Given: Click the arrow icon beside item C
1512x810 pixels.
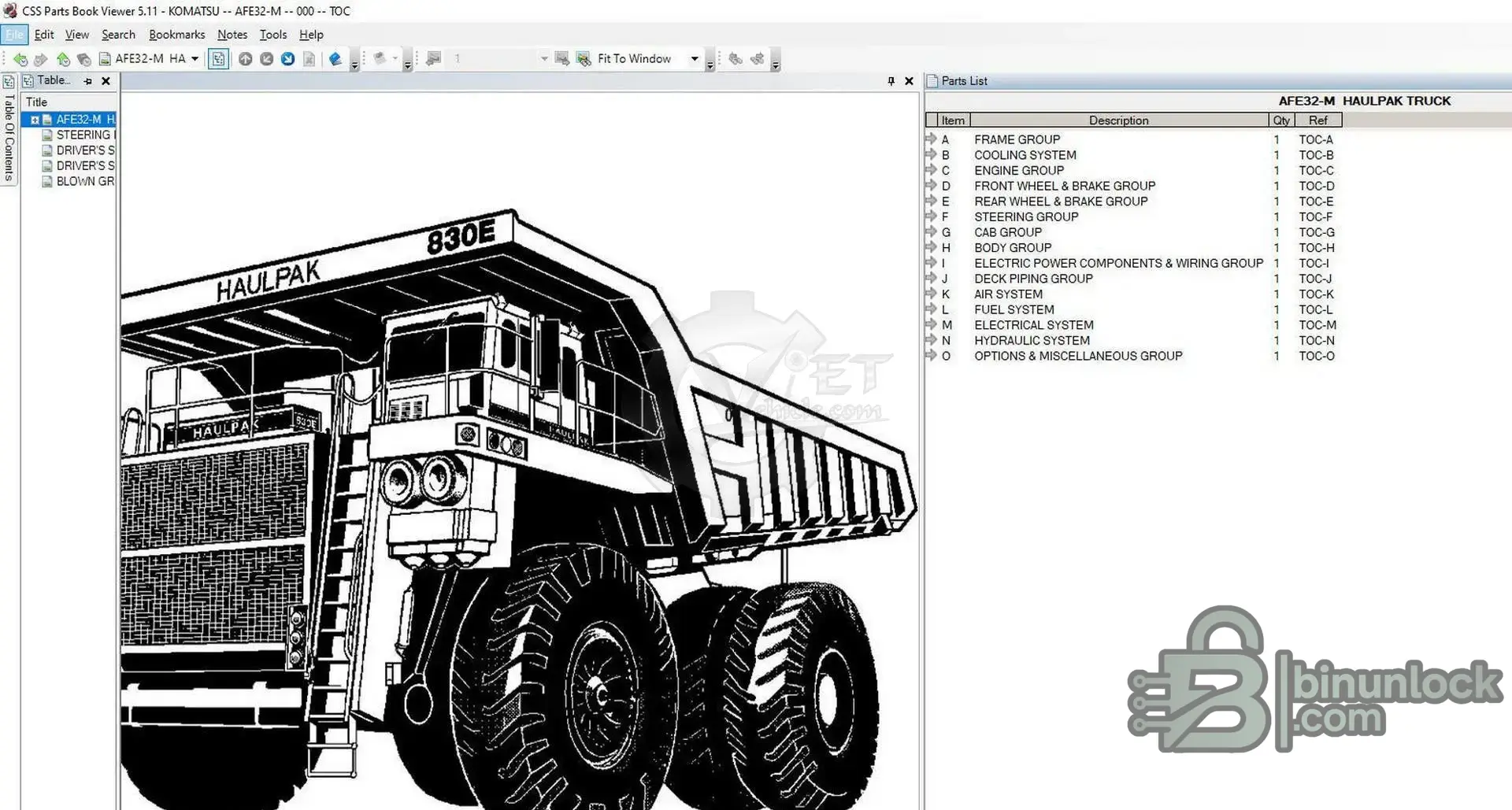Looking at the screenshot, I should pos(931,170).
